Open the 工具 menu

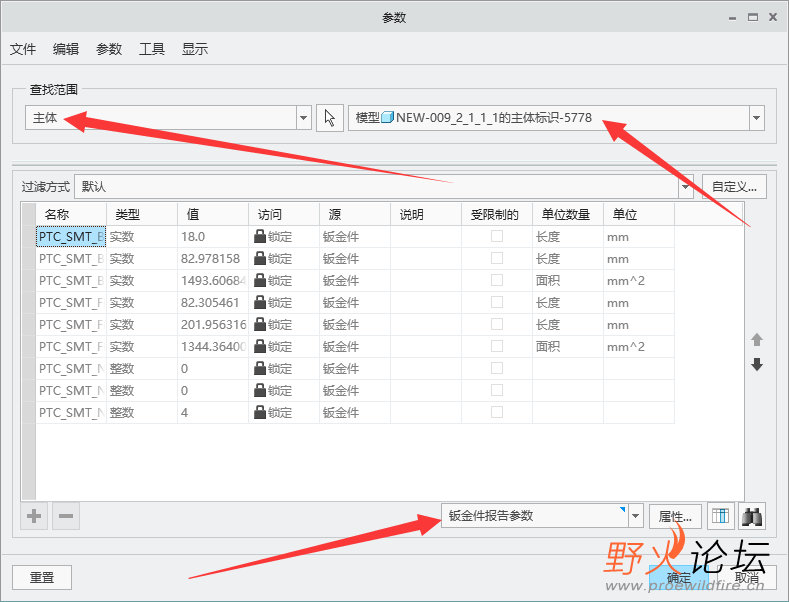point(152,49)
